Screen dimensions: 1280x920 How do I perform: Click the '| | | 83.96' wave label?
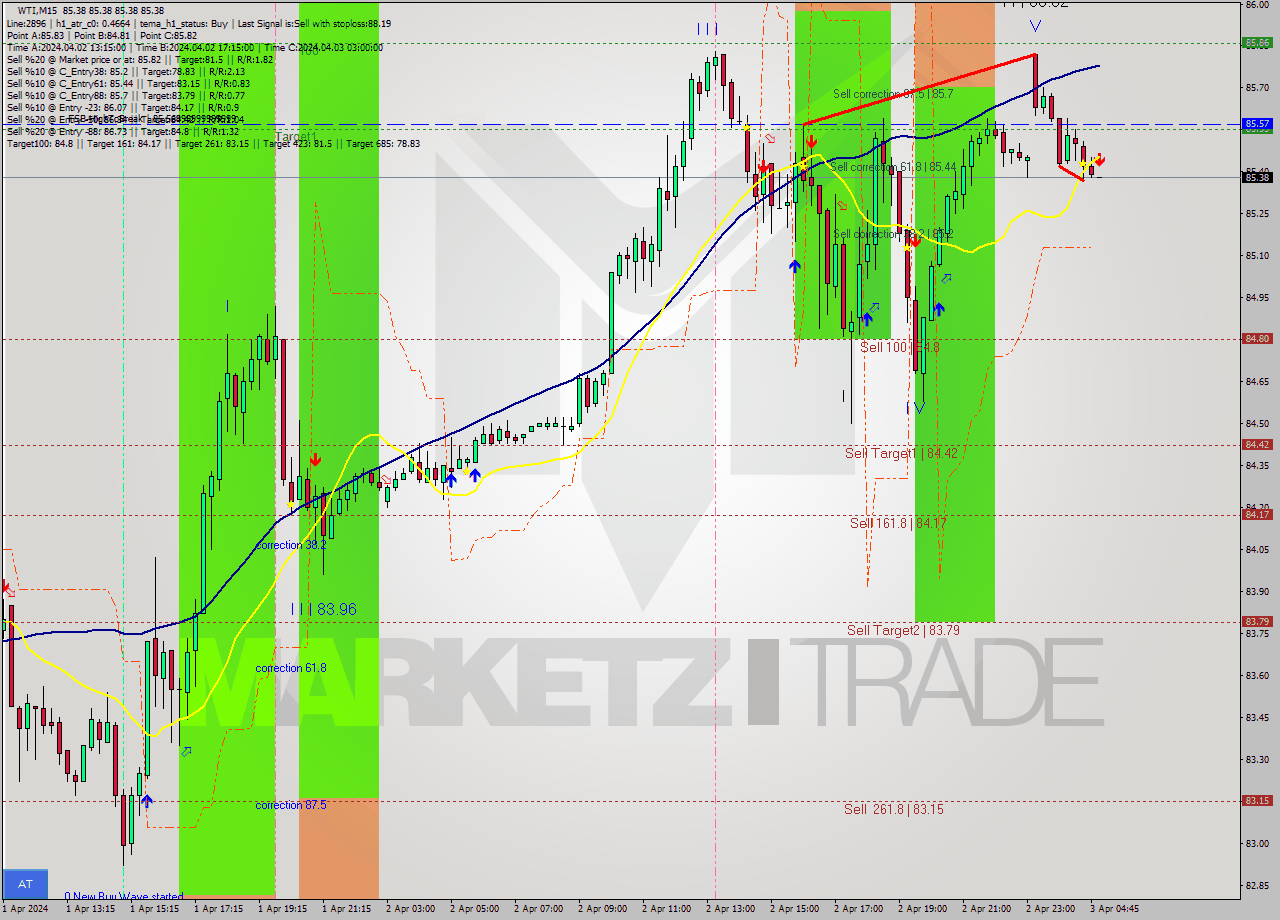[x=323, y=609]
